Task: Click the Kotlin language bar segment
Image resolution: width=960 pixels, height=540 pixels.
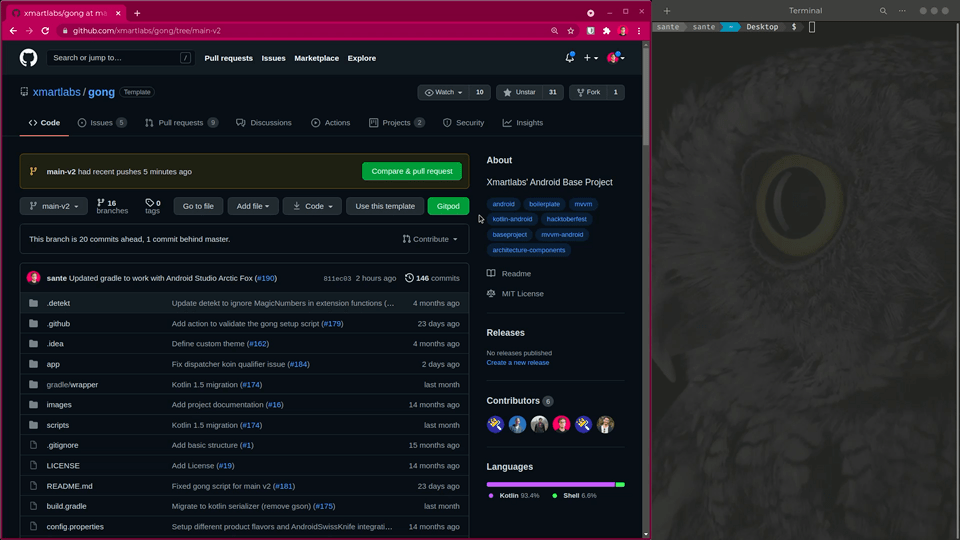Action: pos(550,484)
